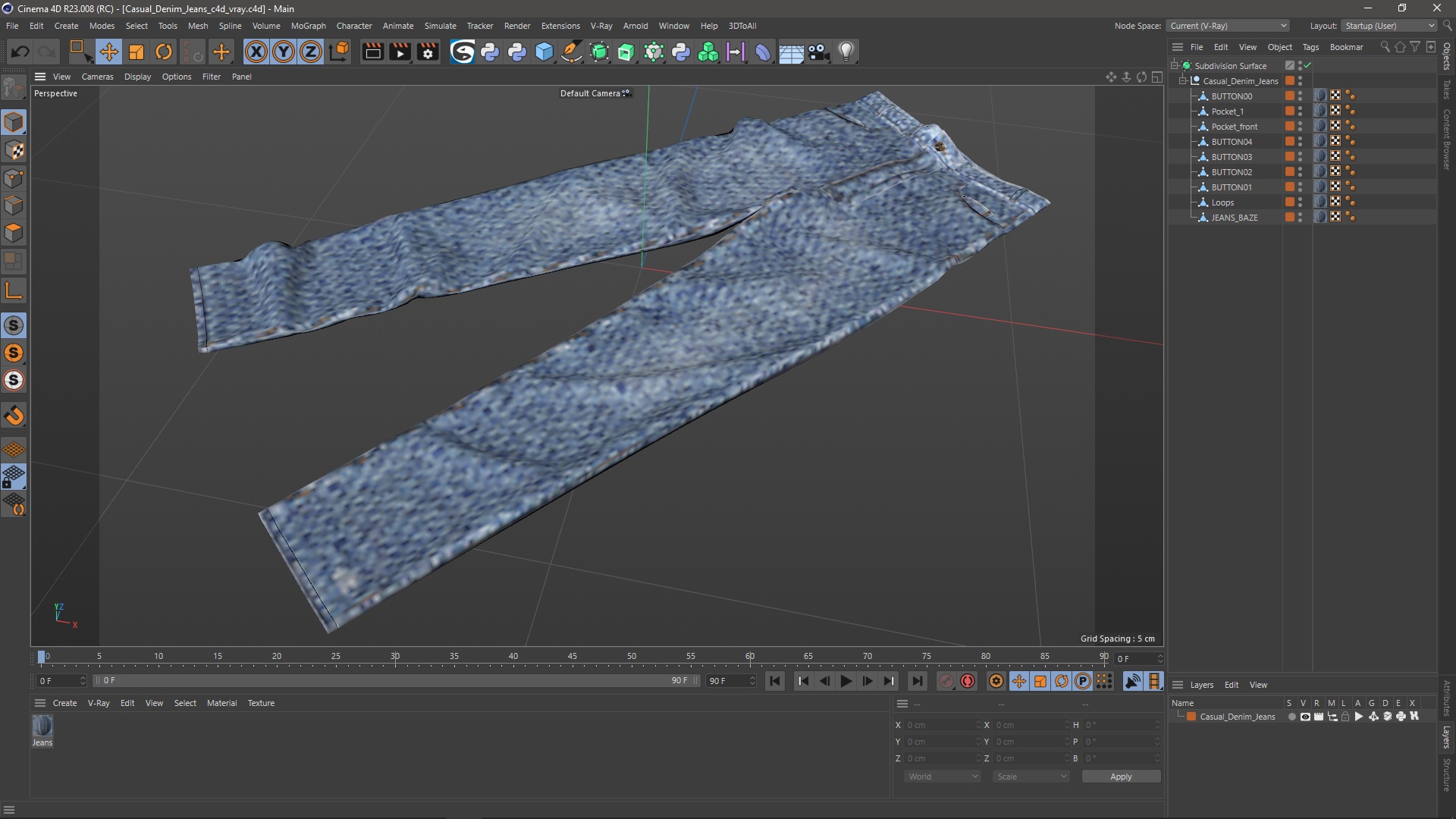The width and height of the screenshot is (1456, 819).
Task: Click the Make Editable icon
Action: tap(14, 89)
